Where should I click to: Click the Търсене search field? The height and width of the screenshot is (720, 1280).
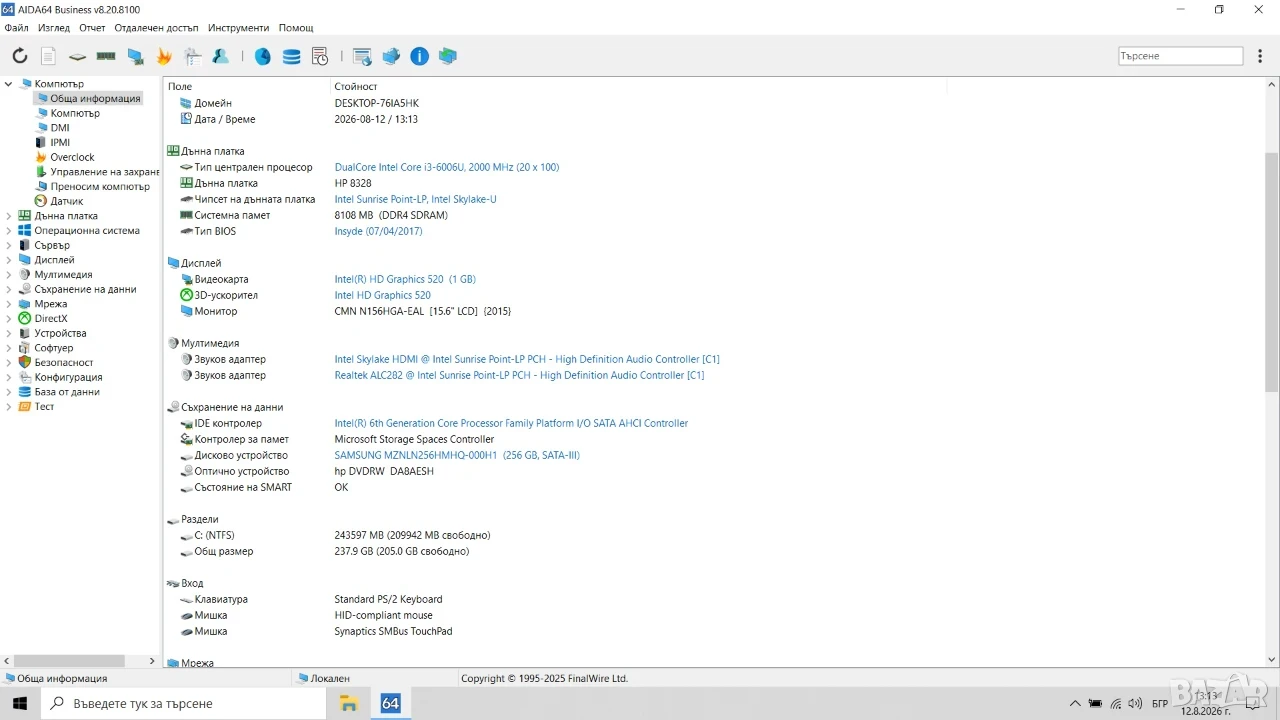click(x=1180, y=56)
